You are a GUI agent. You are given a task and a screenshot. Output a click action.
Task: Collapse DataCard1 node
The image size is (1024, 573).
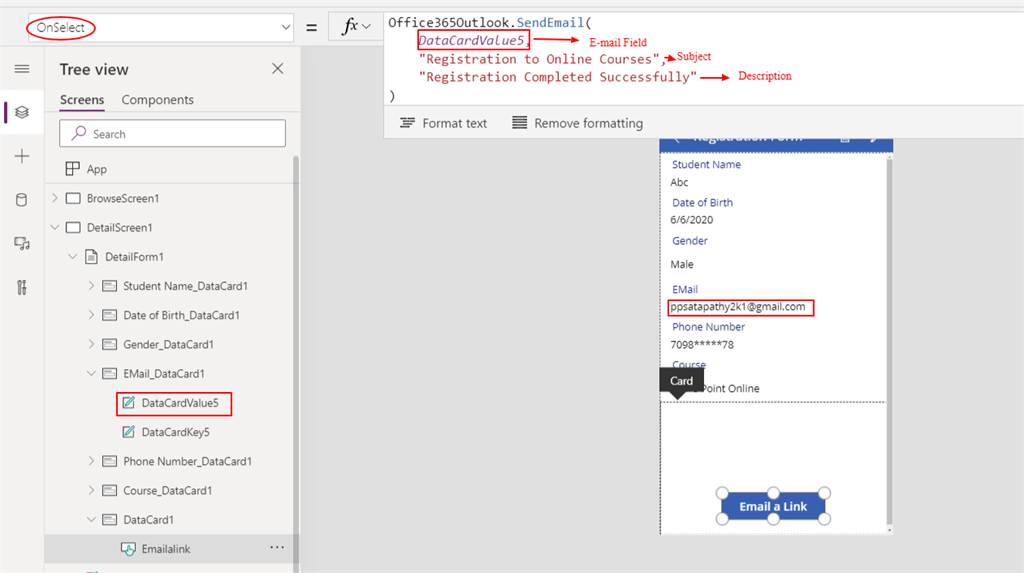click(91, 520)
